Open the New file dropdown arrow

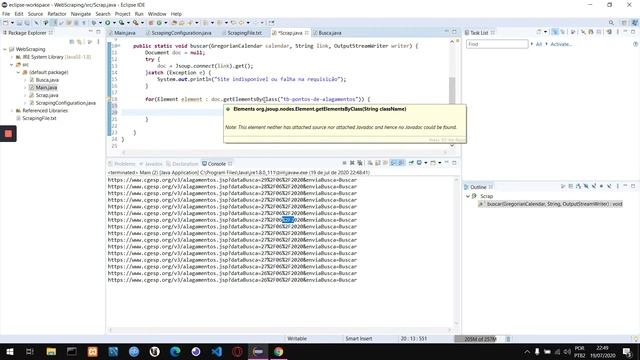12,23
